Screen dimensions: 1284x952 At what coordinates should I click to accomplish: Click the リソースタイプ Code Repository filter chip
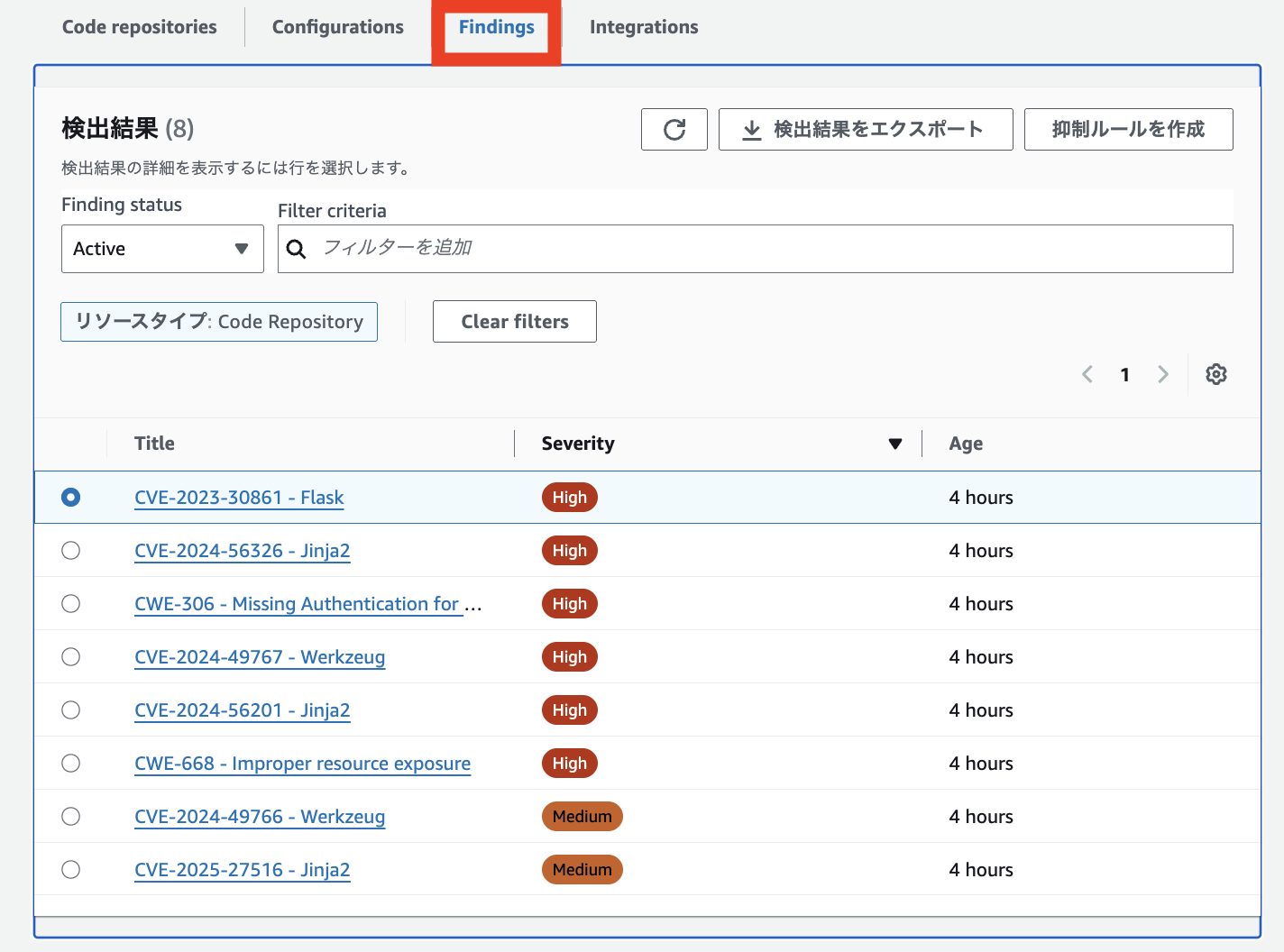pos(218,321)
